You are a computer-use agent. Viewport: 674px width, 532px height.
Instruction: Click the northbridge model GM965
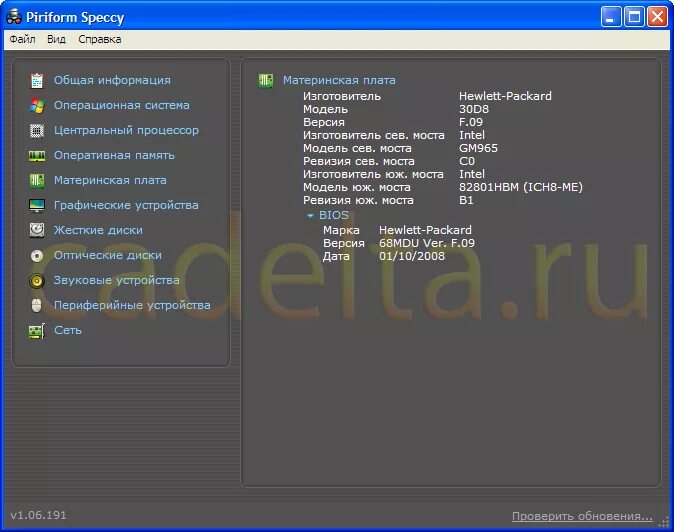tap(478, 148)
